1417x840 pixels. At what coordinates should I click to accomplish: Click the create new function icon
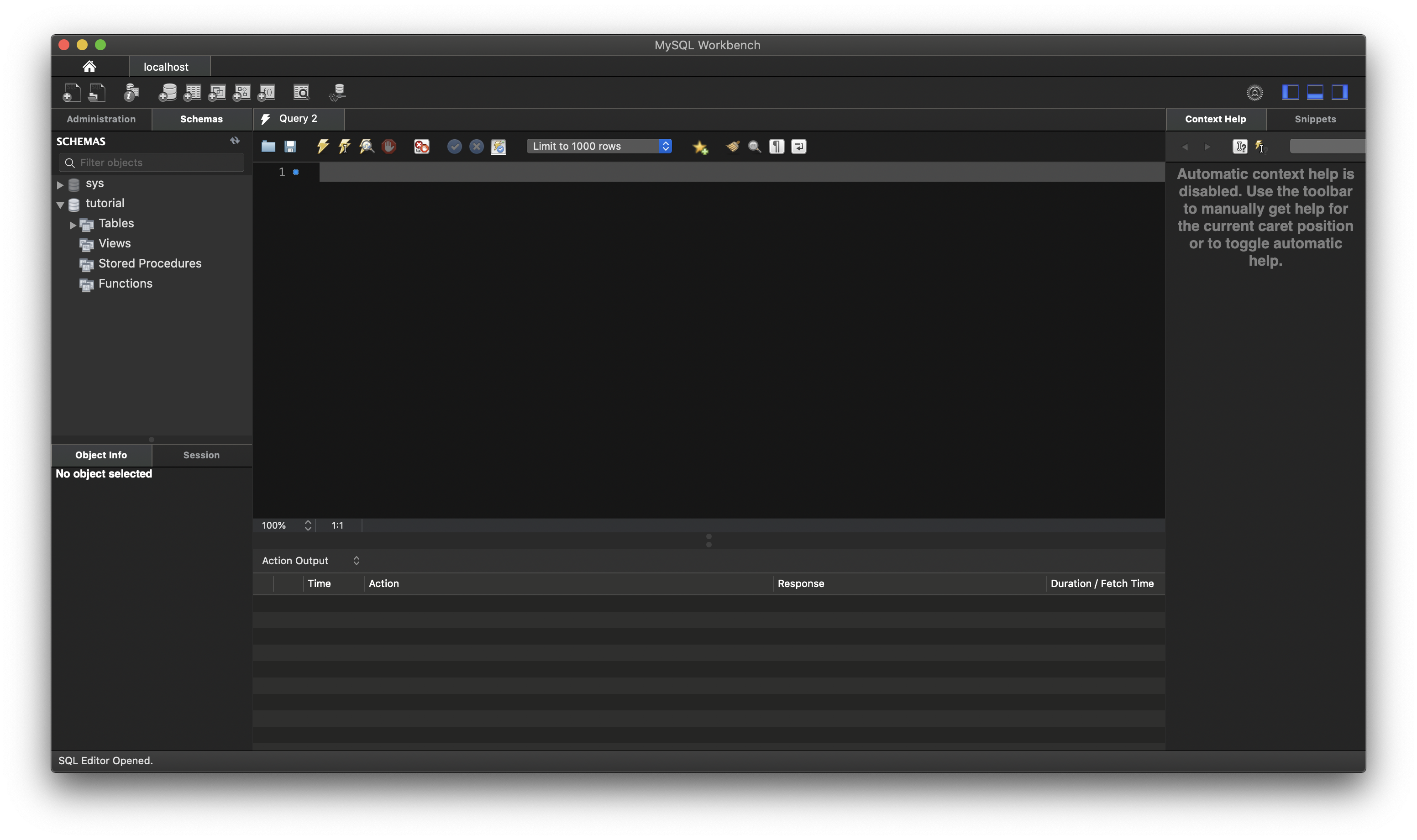pos(267,92)
